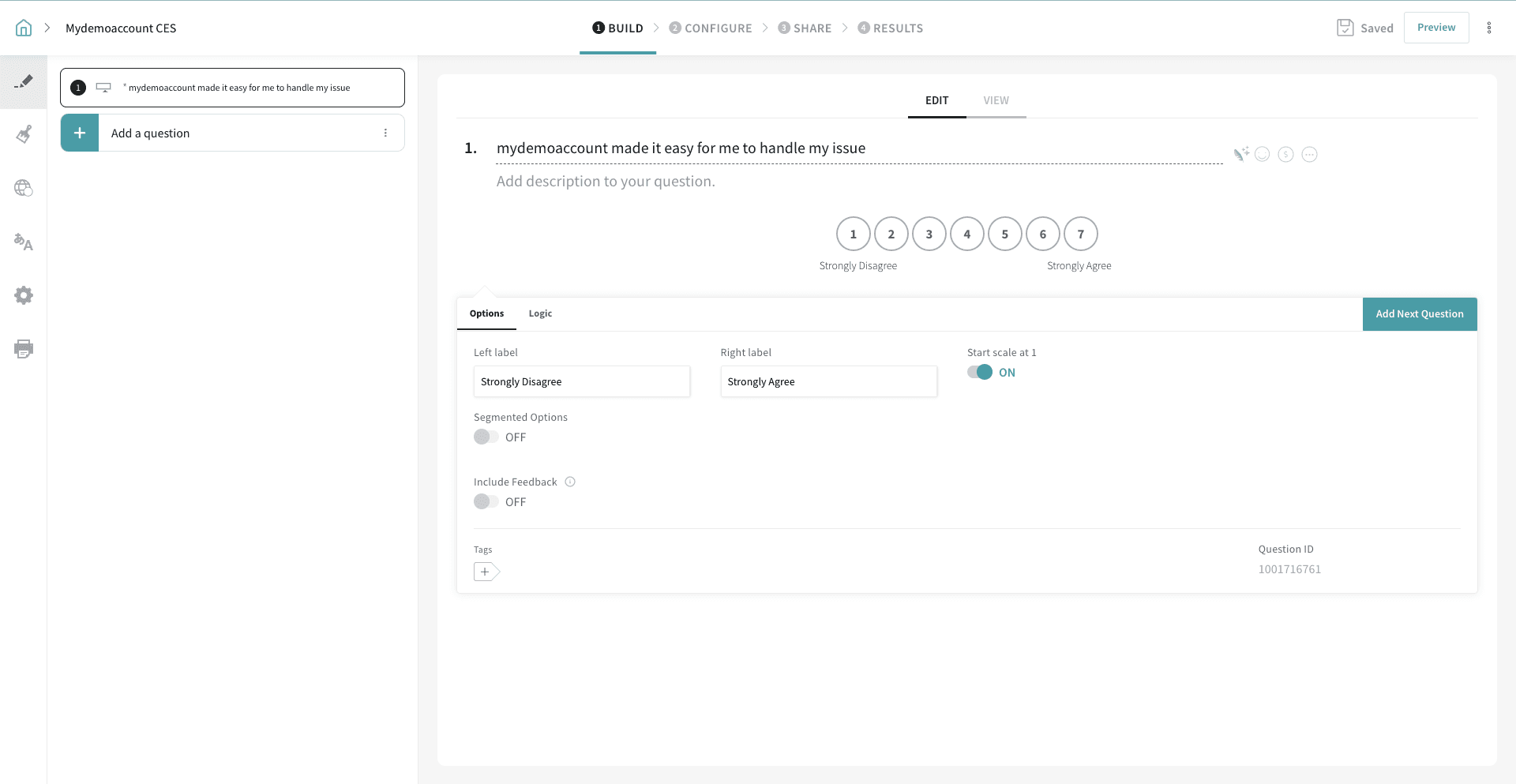Select rating 4 on the scale

pos(966,234)
